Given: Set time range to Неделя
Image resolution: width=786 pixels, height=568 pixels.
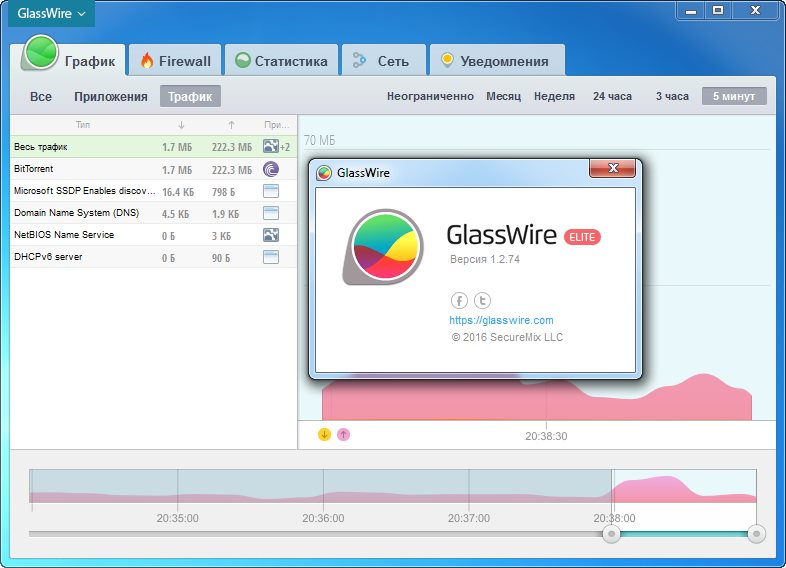Looking at the screenshot, I should click(x=554, y=96).
